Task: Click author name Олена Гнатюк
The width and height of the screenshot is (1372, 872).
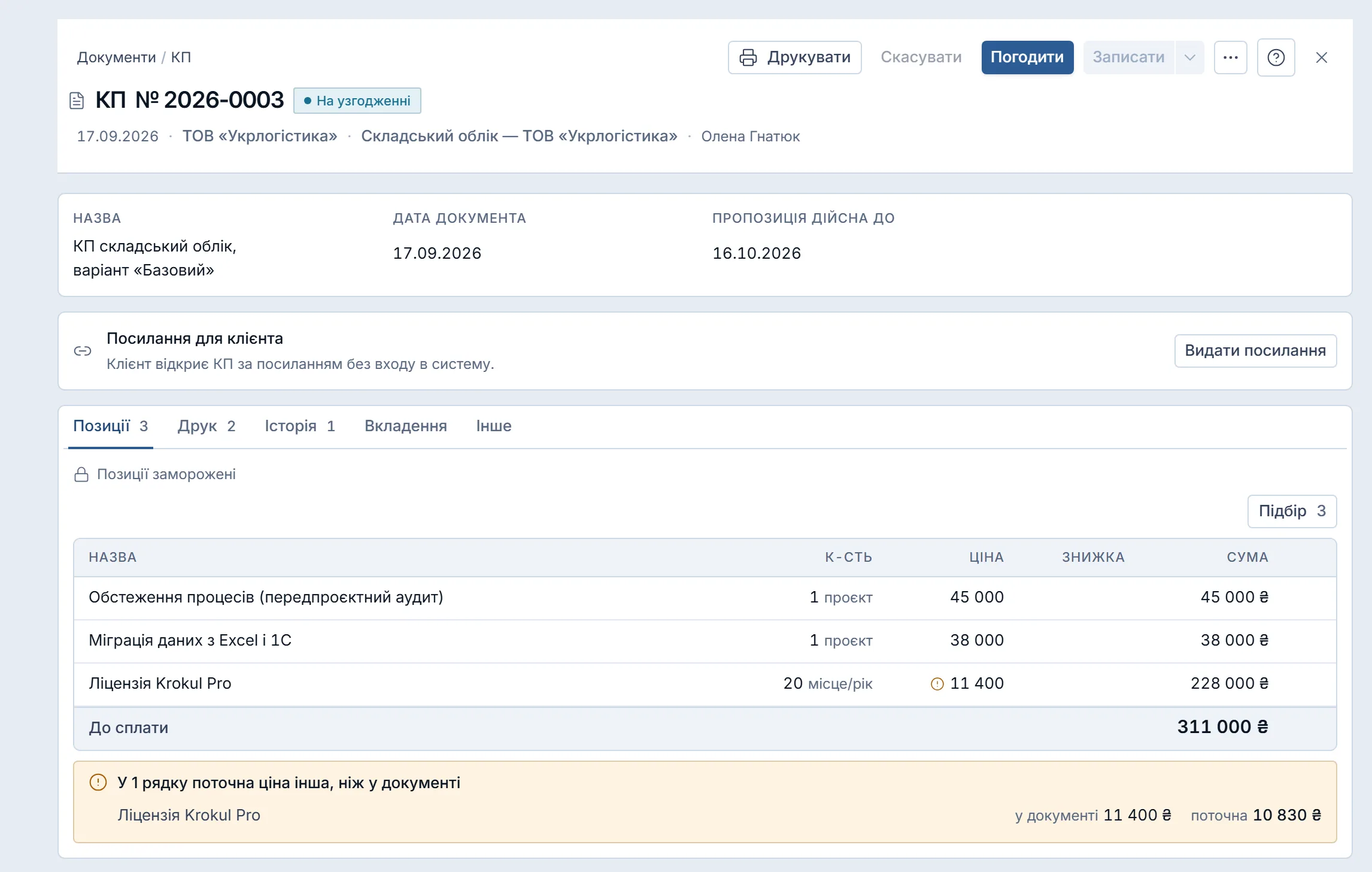Action: click(751, 137)
